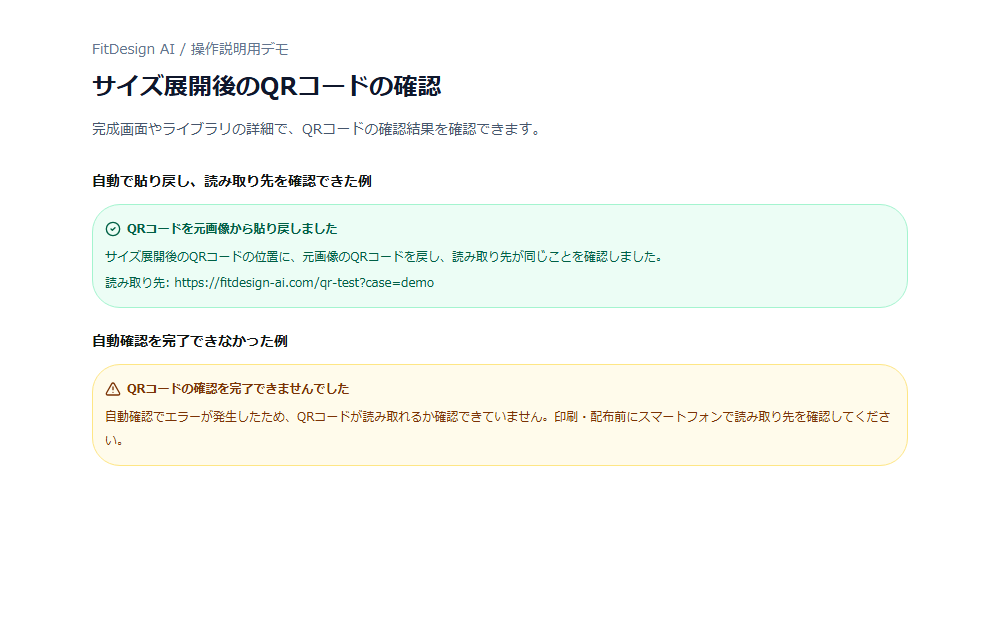1000x640 pixels.
Task: Click the subheading 自動で貼り戻し、読み取り先を確認できた例
Action: click(232, 181)
